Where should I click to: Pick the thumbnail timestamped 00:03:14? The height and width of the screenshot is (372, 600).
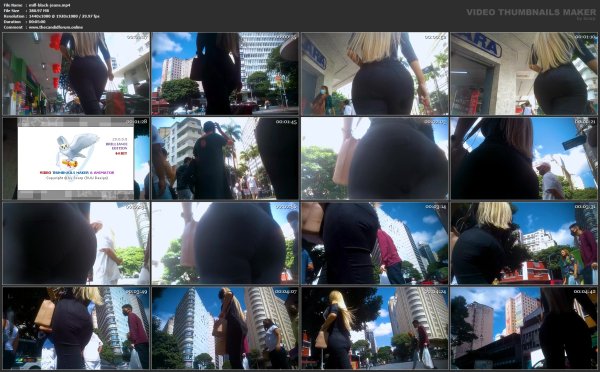point(375,243)
